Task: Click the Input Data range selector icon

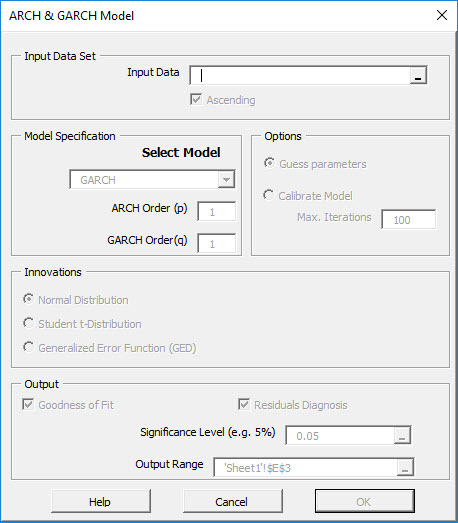Action: [418, 75]
